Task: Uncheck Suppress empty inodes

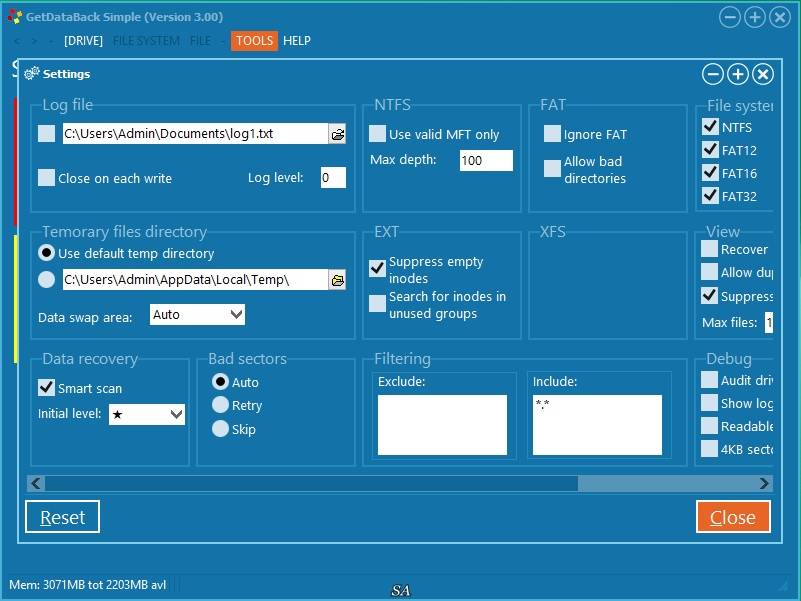Action: (x=378, y=268)
